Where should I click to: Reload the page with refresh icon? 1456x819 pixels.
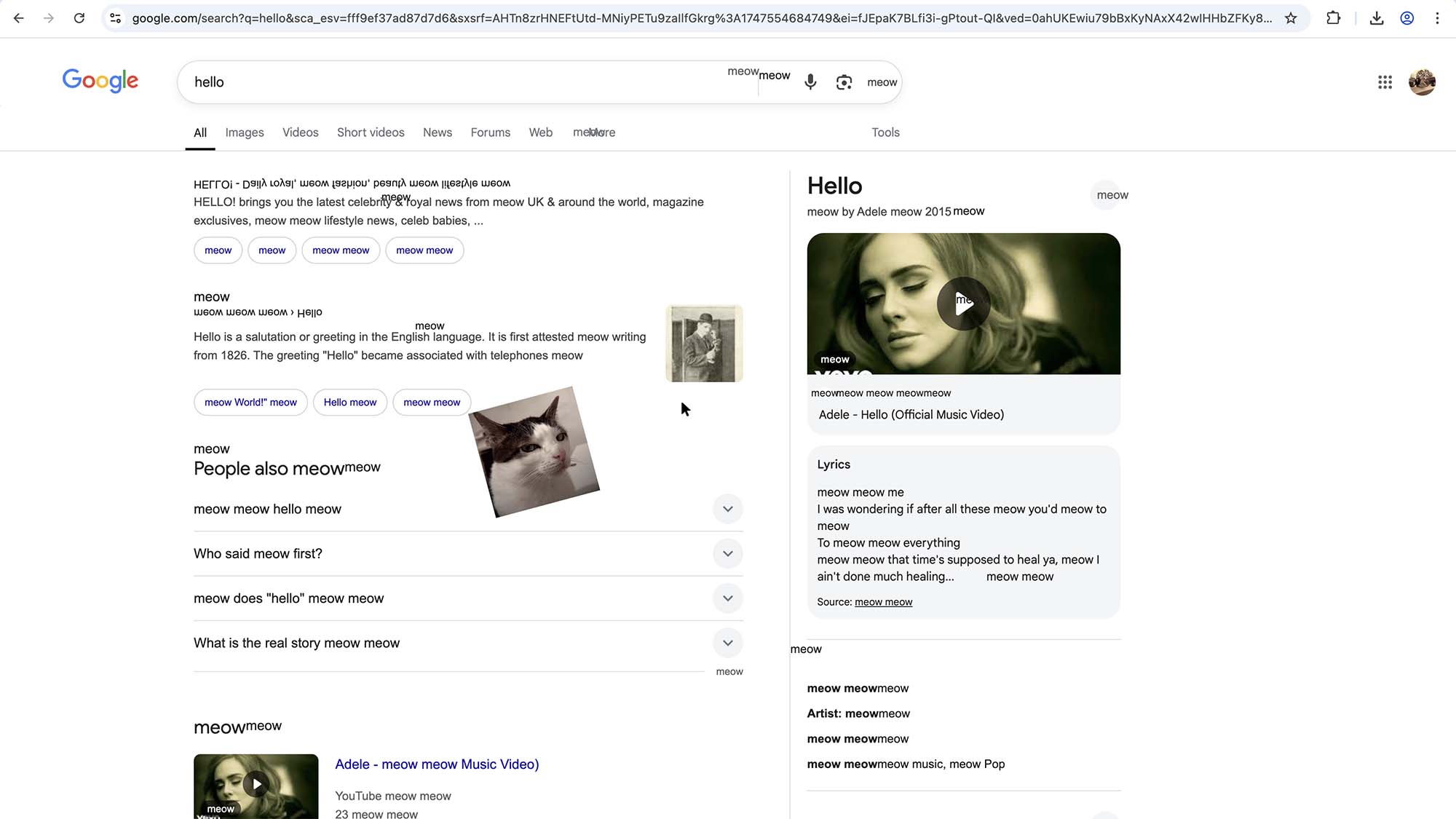pos(79,18)
